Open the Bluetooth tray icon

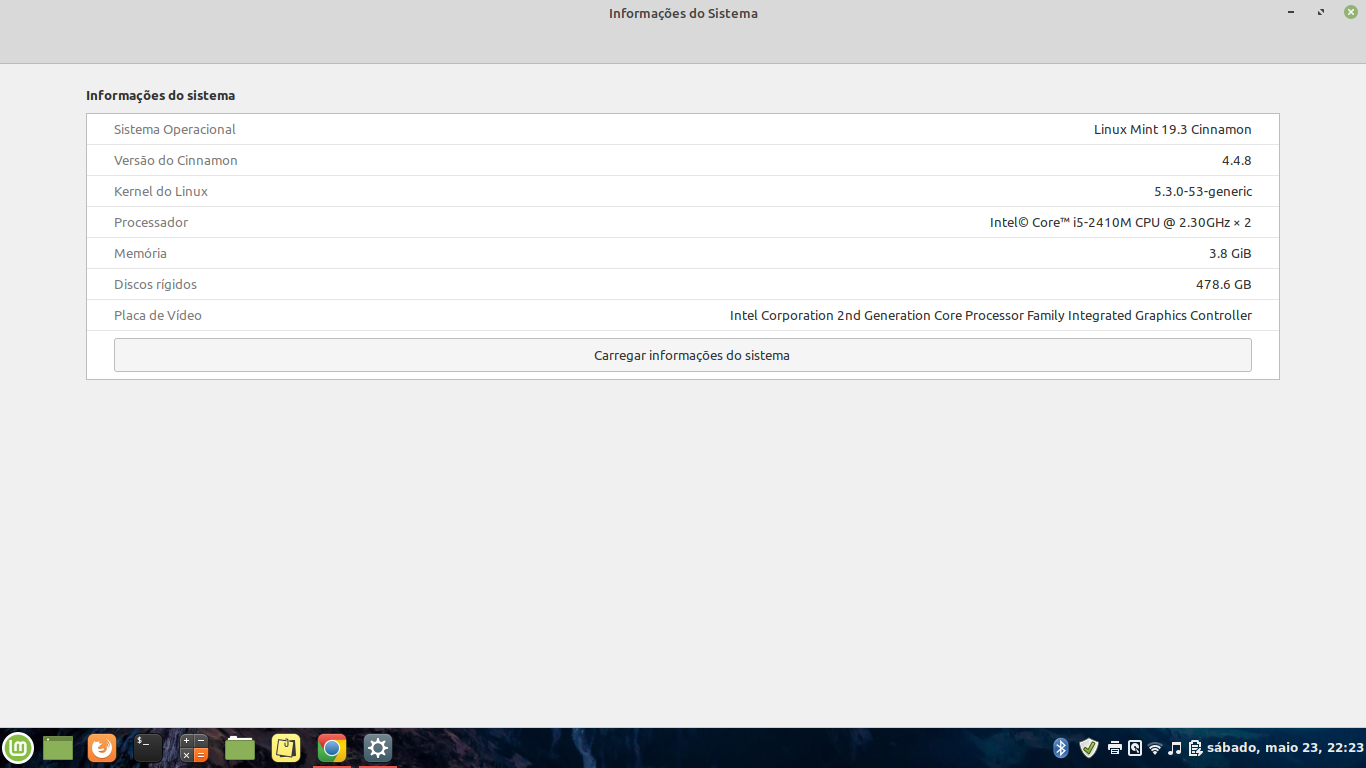tap(1061, 748)
